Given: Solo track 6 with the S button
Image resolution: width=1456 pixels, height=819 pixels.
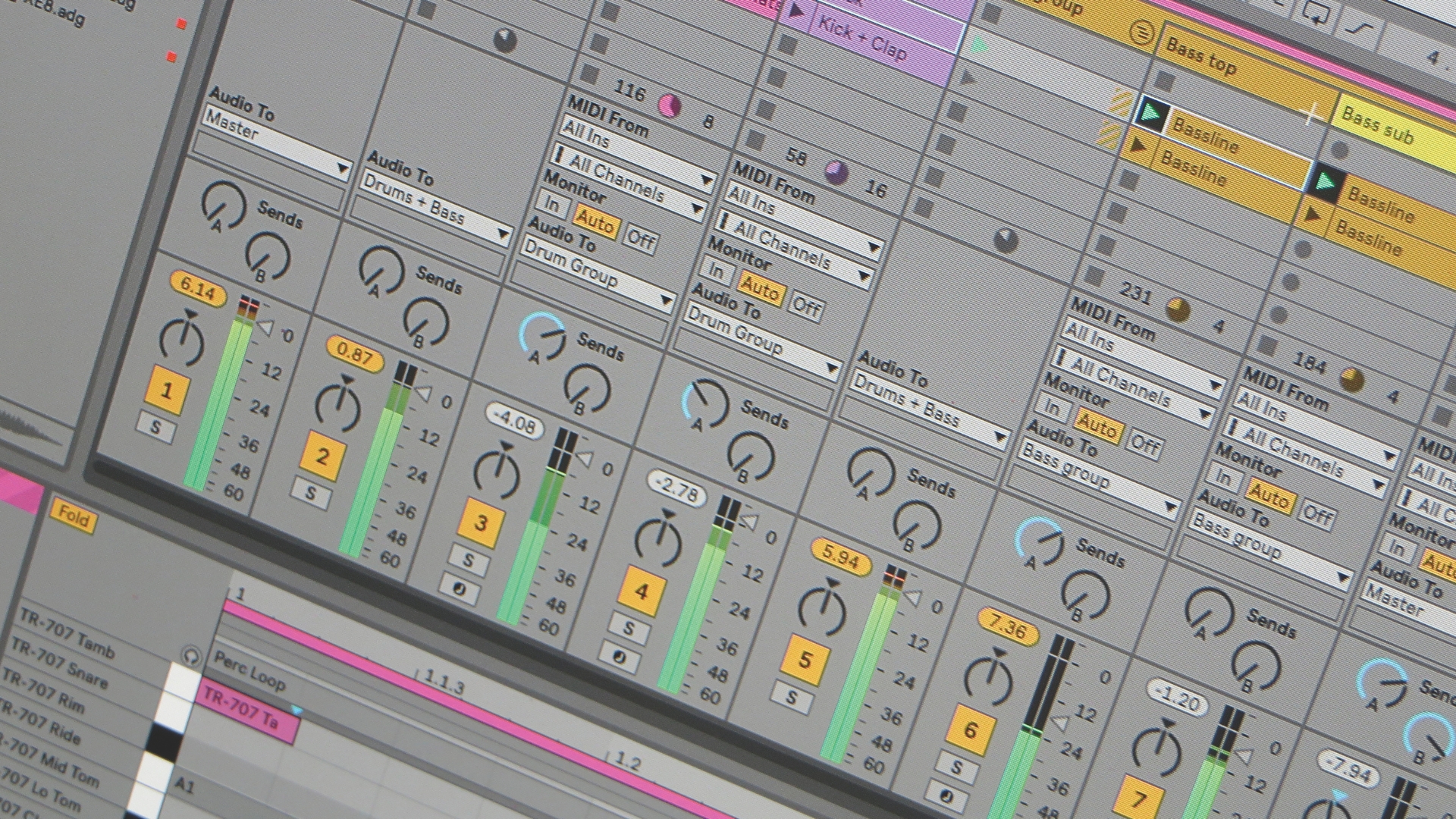Looking at the screenshot, I should (956, 766).
